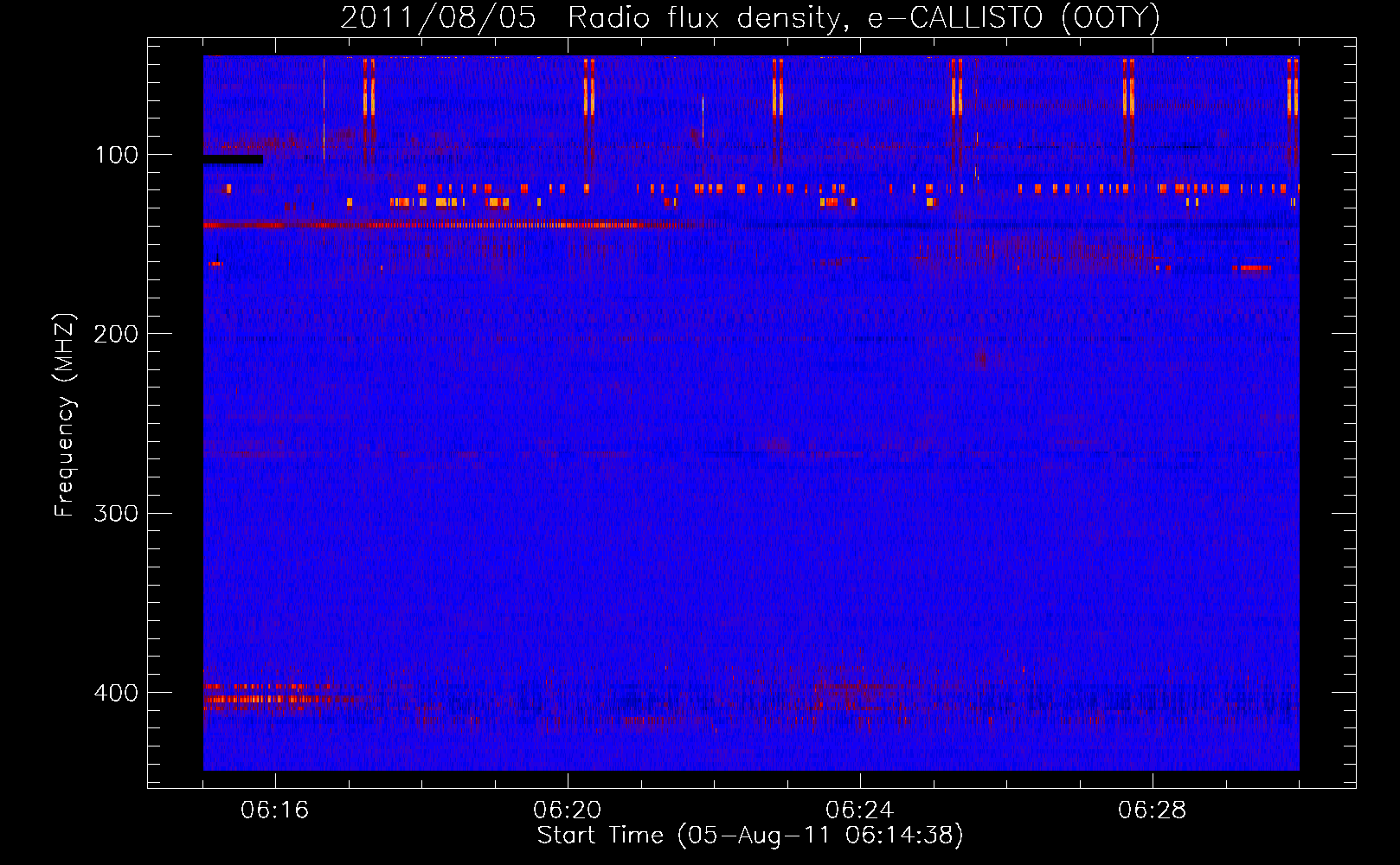Click the 06:16 time tick label

274,811
